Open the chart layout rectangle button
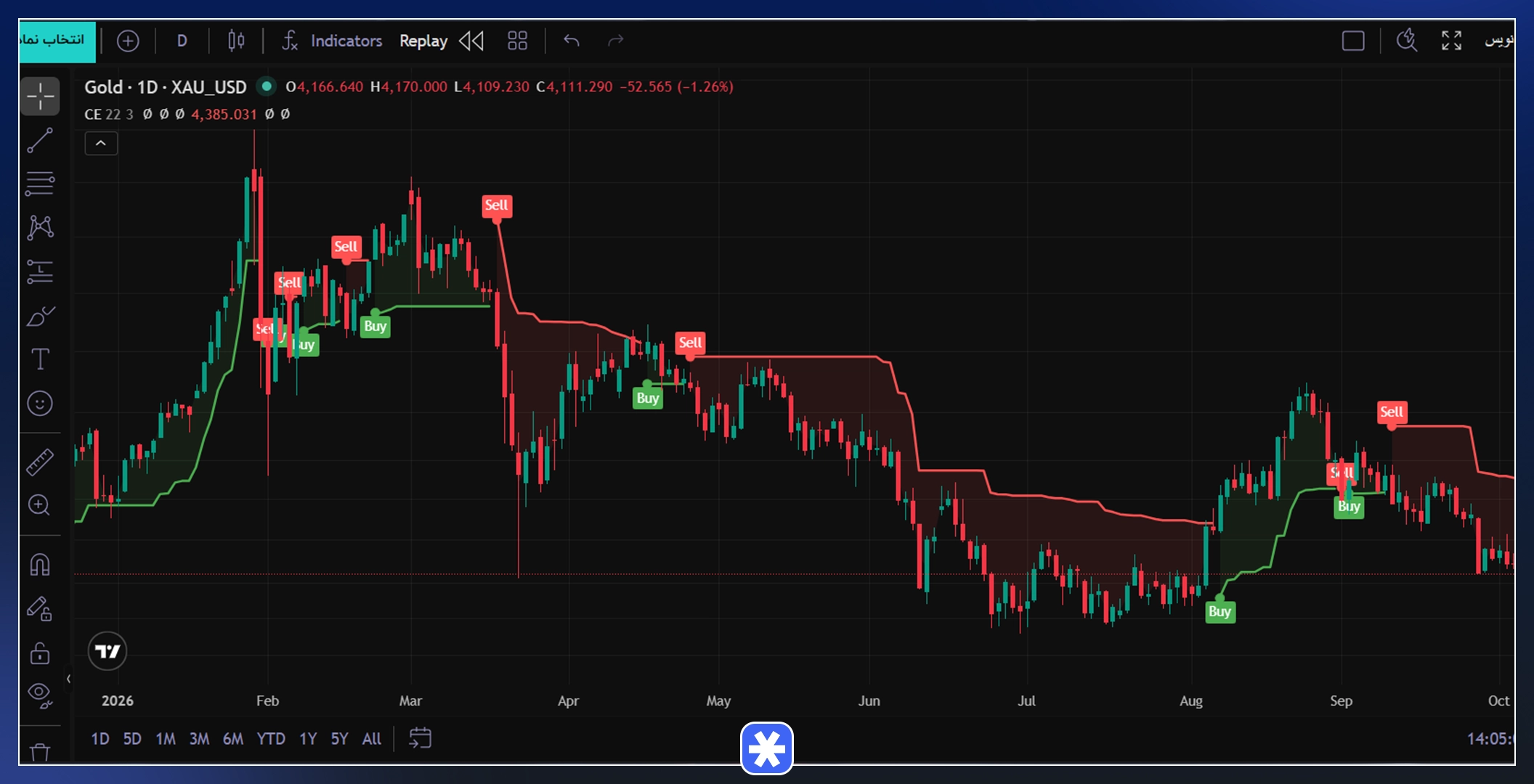This screenshot has height=784, width=1534. coord(1353,41)
